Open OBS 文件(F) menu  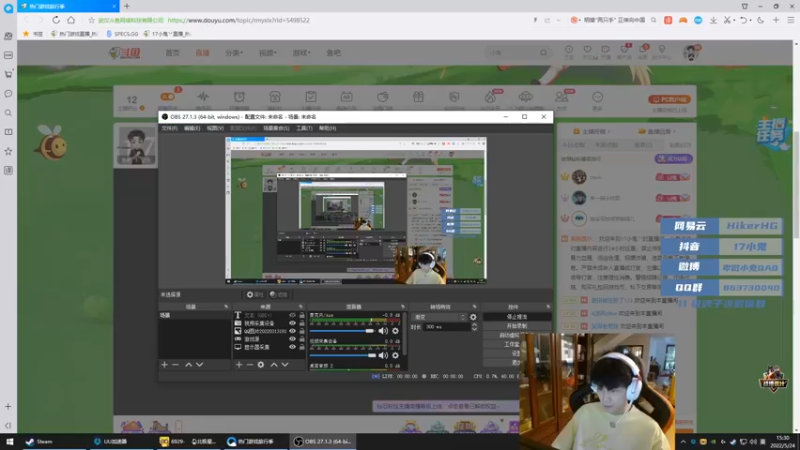click(169, 128)
